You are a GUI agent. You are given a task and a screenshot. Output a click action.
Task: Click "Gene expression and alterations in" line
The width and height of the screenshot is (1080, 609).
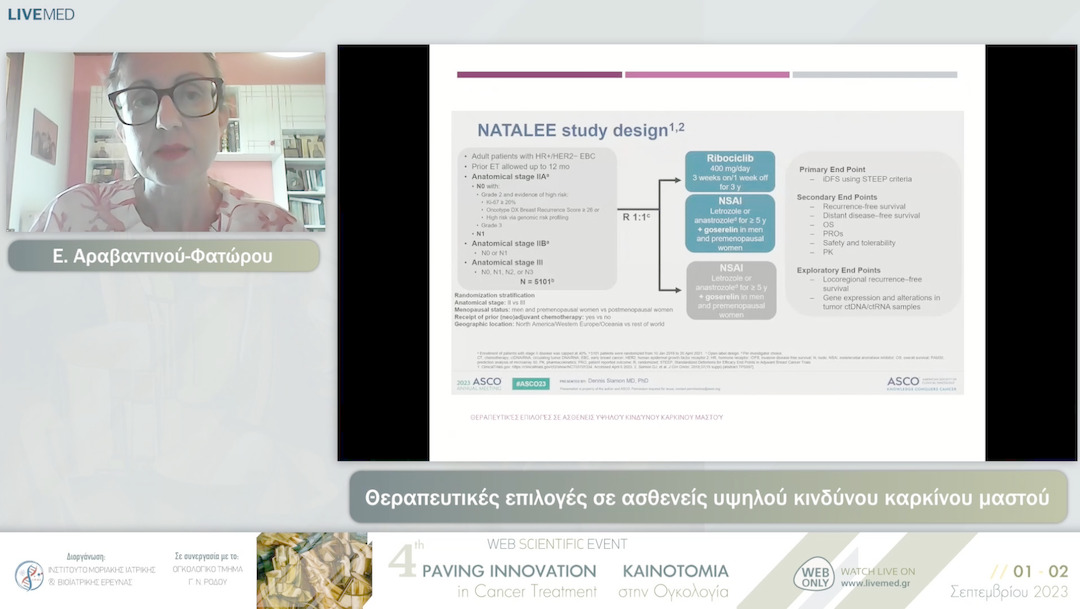pyautogui.click(x=881, y=298)
